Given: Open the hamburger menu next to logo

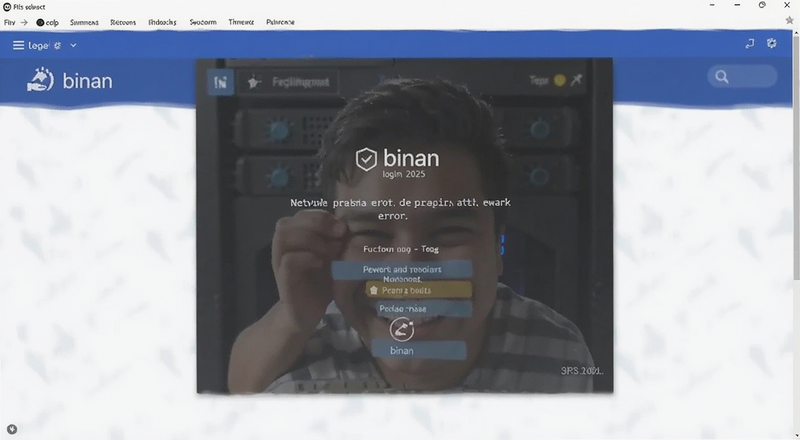Looking at the screenshot, I should (x=18, y=45).
